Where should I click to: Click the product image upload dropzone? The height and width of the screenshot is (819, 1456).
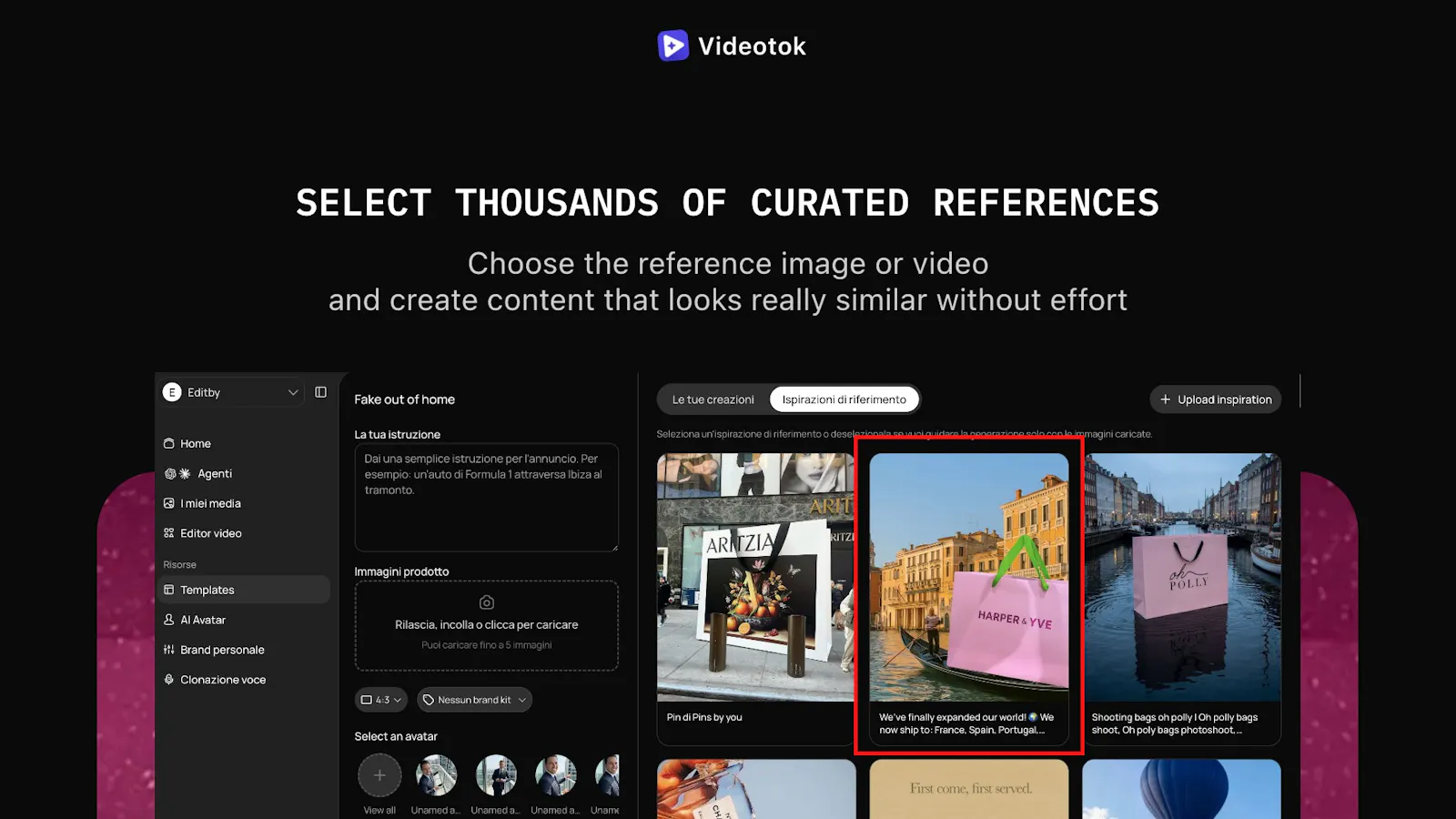486,626
